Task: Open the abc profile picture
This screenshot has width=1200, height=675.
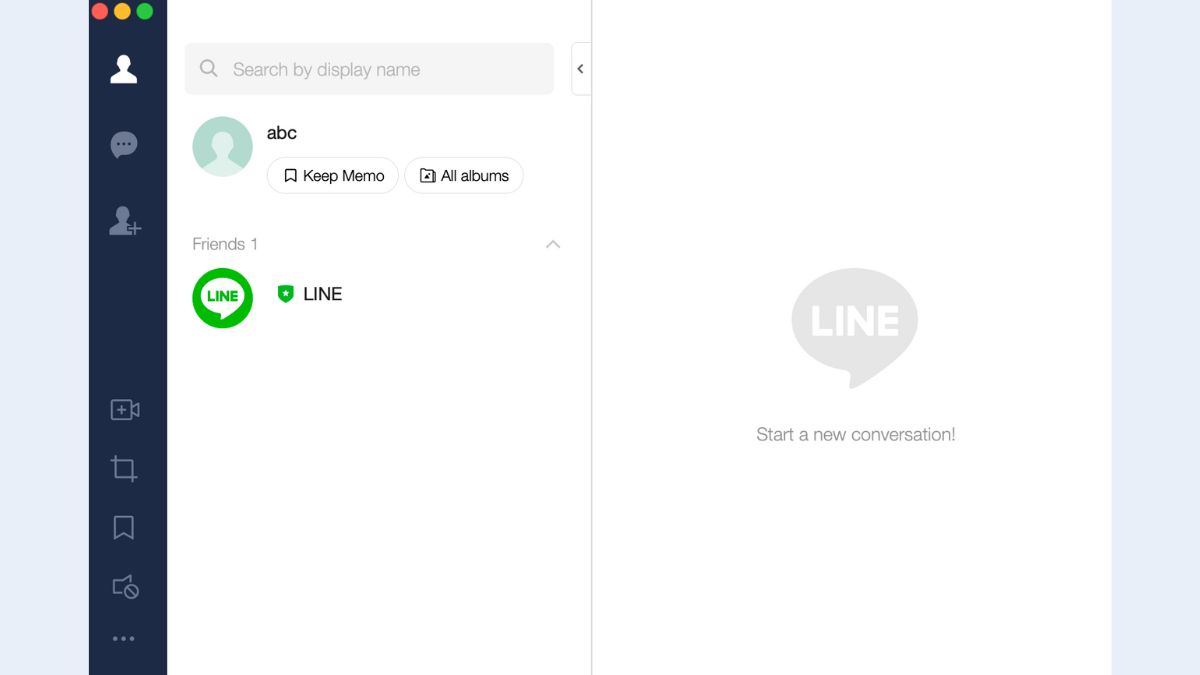Action: tap(222, 147)
